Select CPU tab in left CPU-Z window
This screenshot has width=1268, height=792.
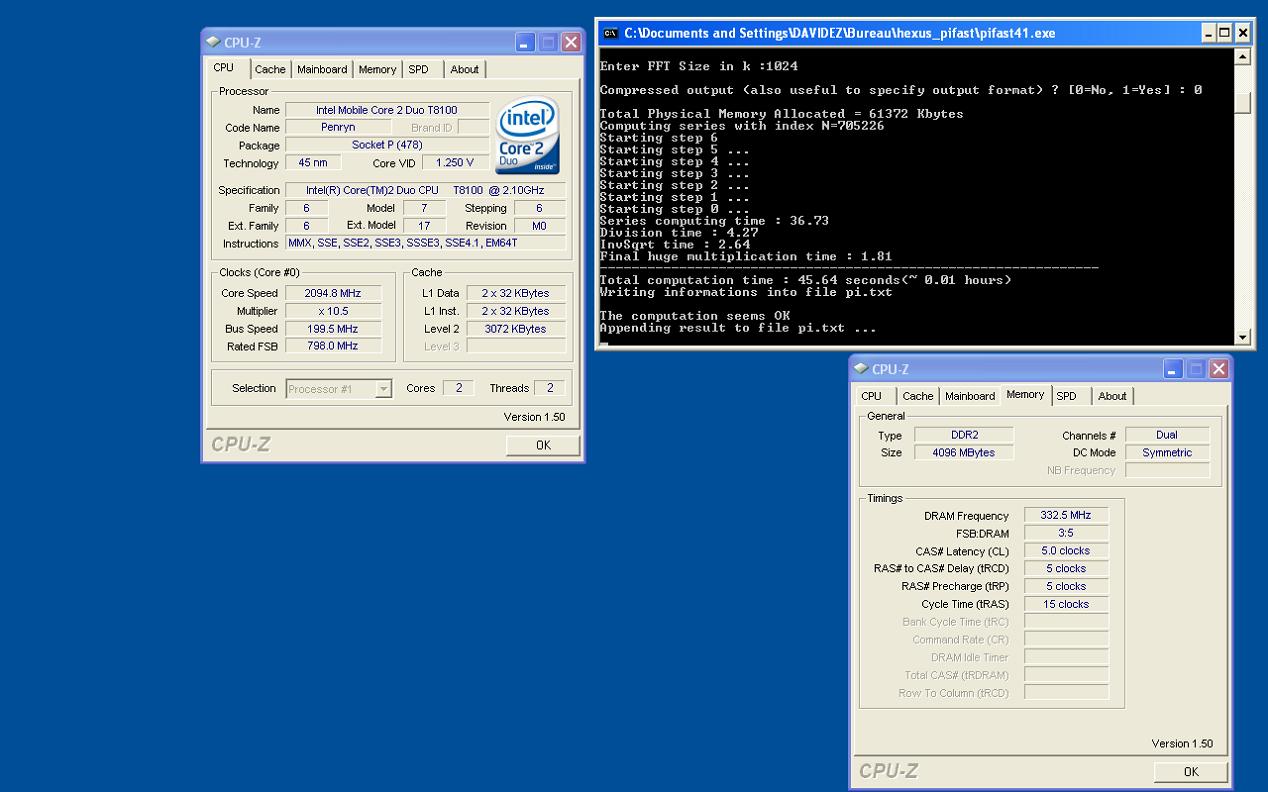224,68
